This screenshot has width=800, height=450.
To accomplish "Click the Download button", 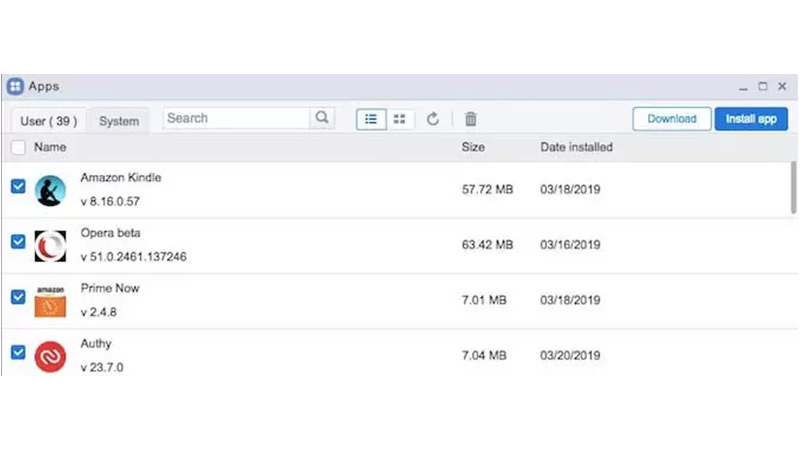I will coord(671,119).
